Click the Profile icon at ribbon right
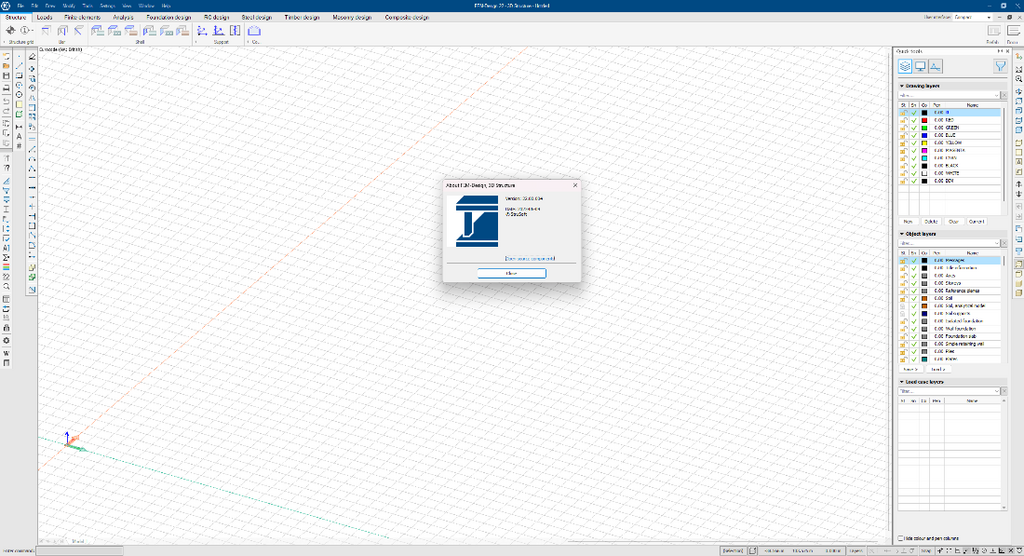1024x556 pixels. tap(993, 31)
